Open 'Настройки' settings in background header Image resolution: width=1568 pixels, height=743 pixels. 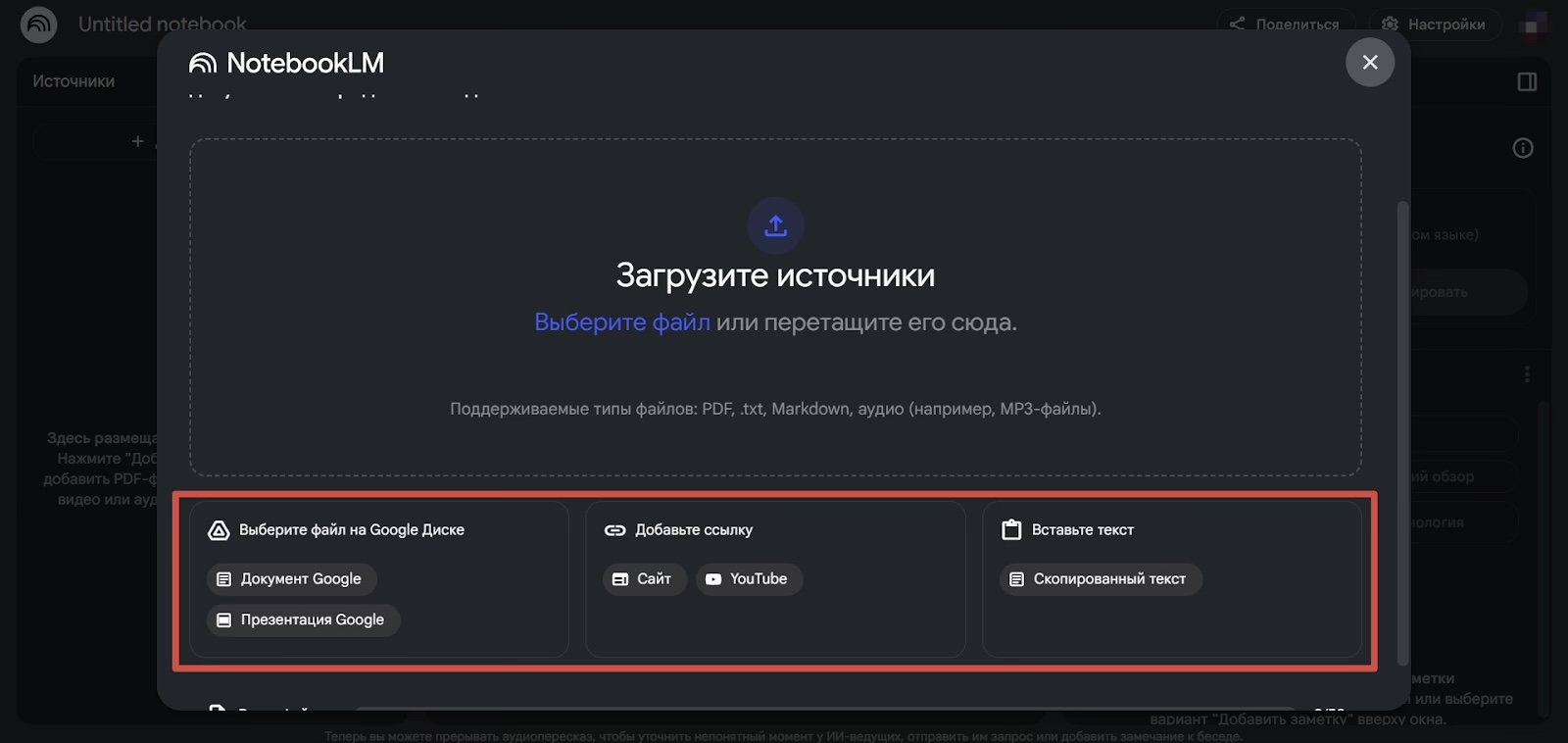click(x=1434, y=25)
